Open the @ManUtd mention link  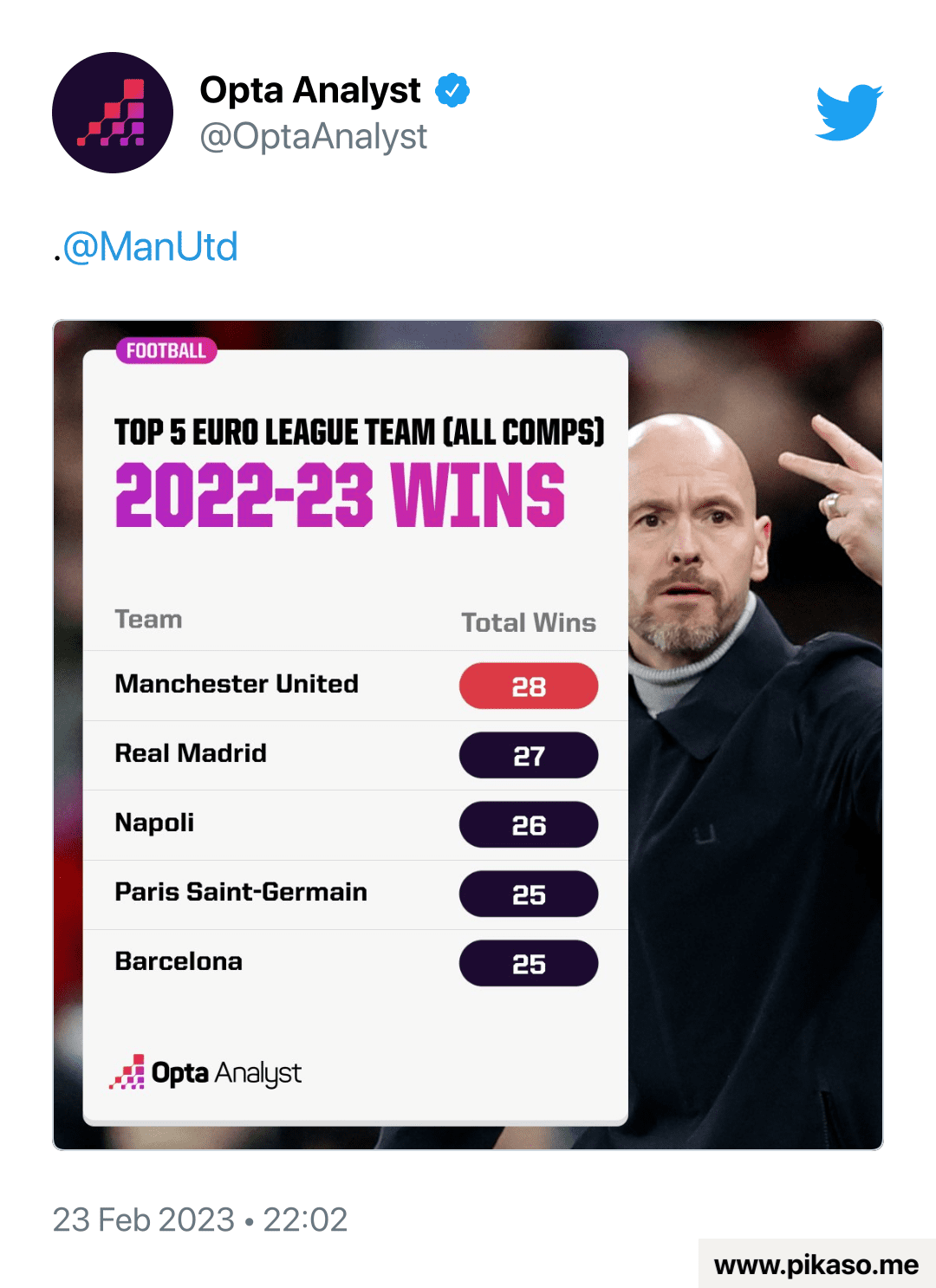150,247
